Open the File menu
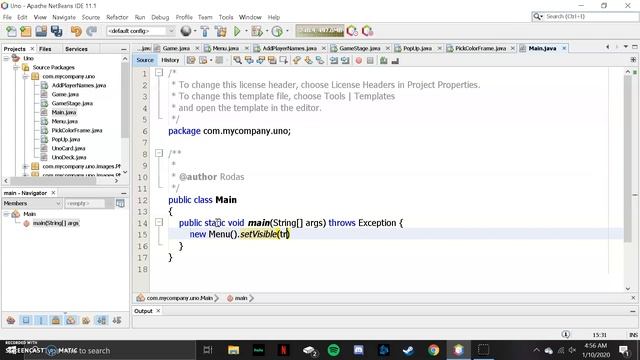 [7, 17]
